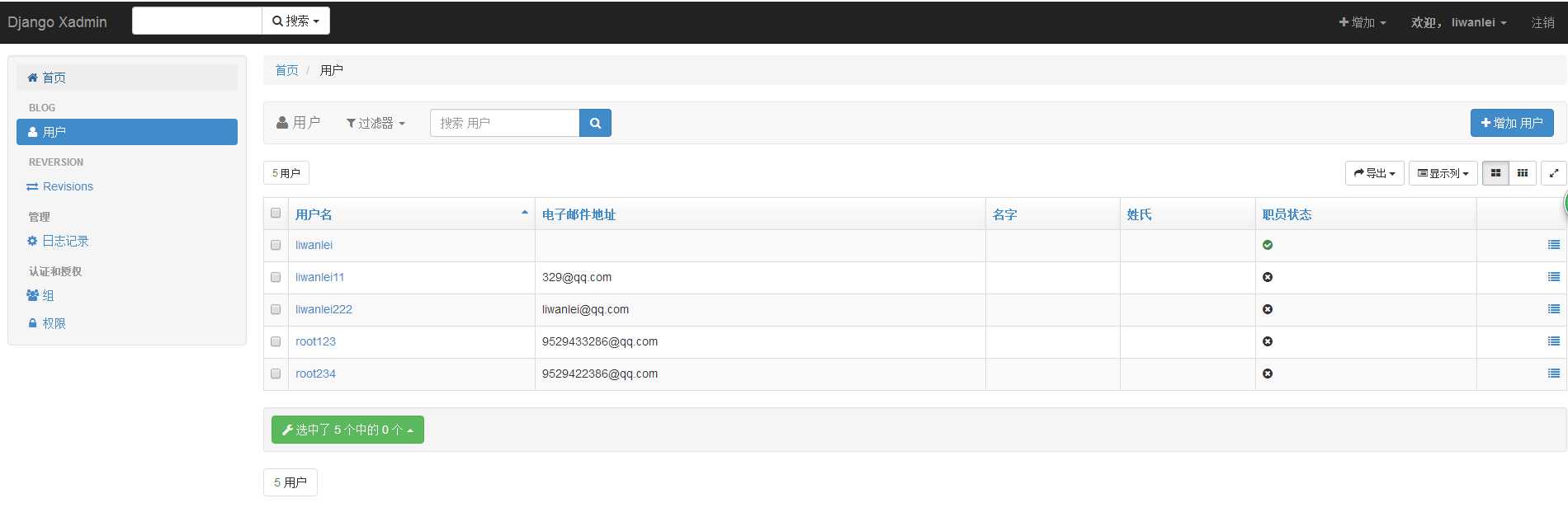Open user link liwanlei11

tap(319, 277)
